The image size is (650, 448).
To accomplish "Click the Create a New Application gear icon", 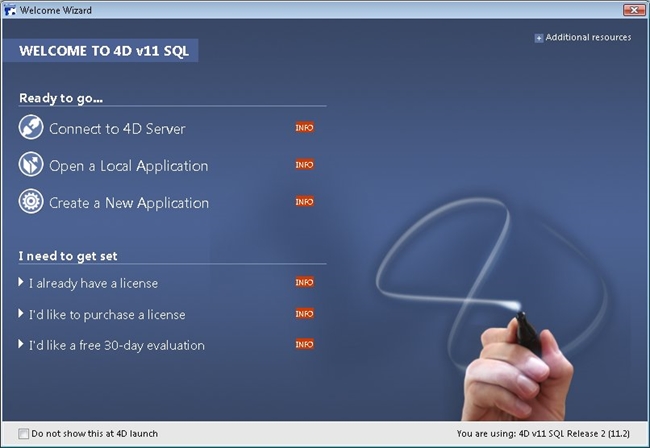I will pos(31,202).
